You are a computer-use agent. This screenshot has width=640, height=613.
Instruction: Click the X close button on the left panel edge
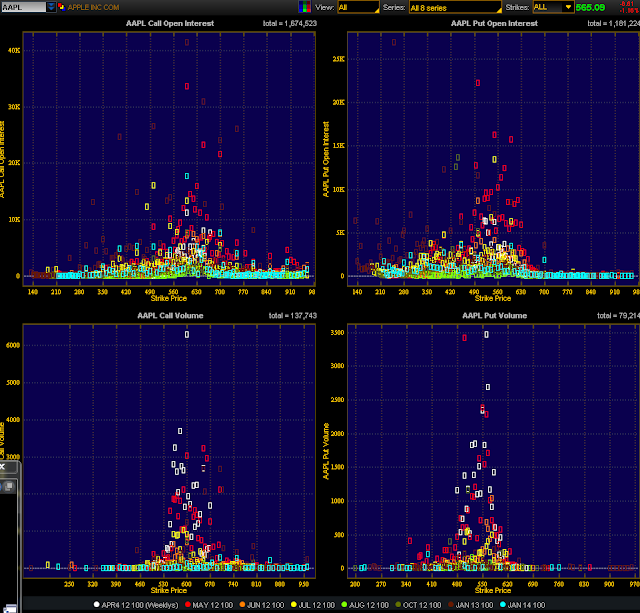click(2, 466)
